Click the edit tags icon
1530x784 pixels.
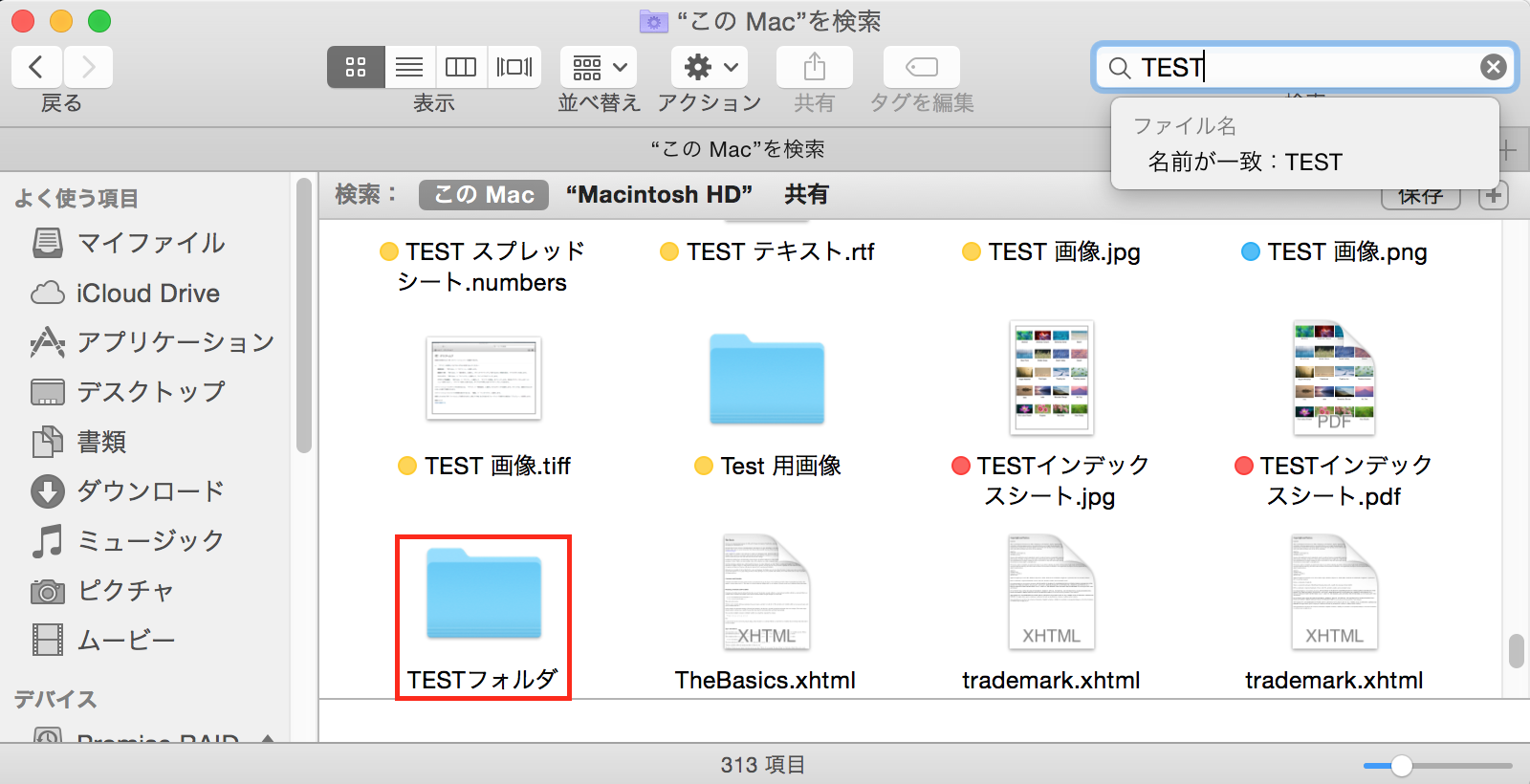tap(921, 67)
